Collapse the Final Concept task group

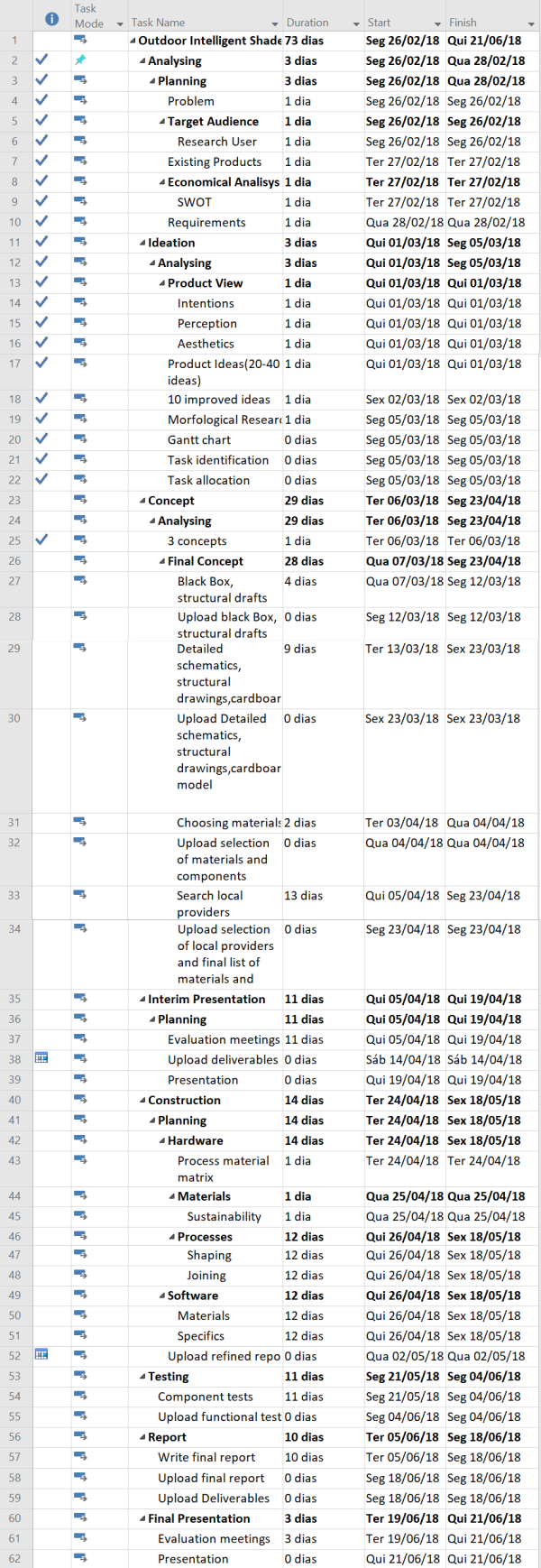point(162,562)
